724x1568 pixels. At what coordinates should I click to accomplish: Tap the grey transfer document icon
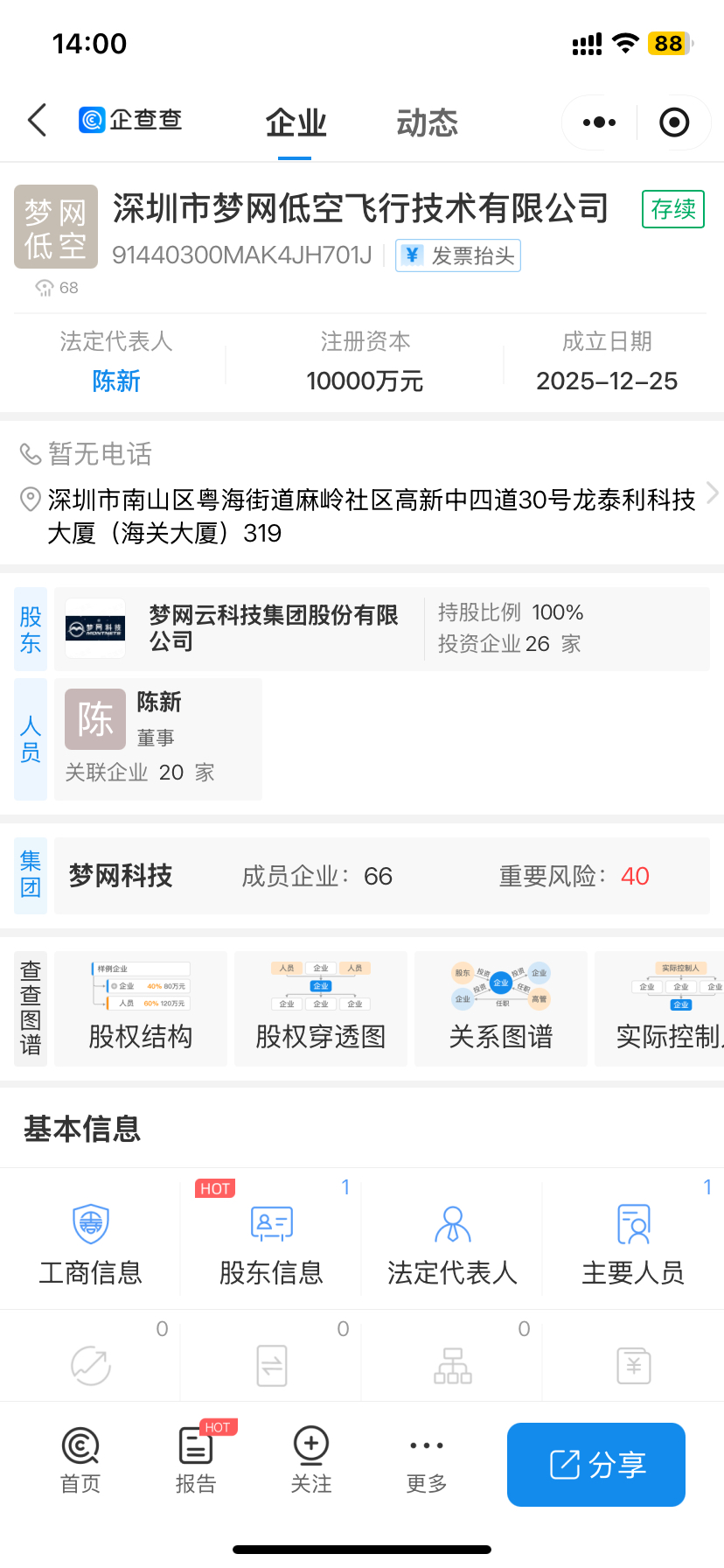pos(272,1365)
